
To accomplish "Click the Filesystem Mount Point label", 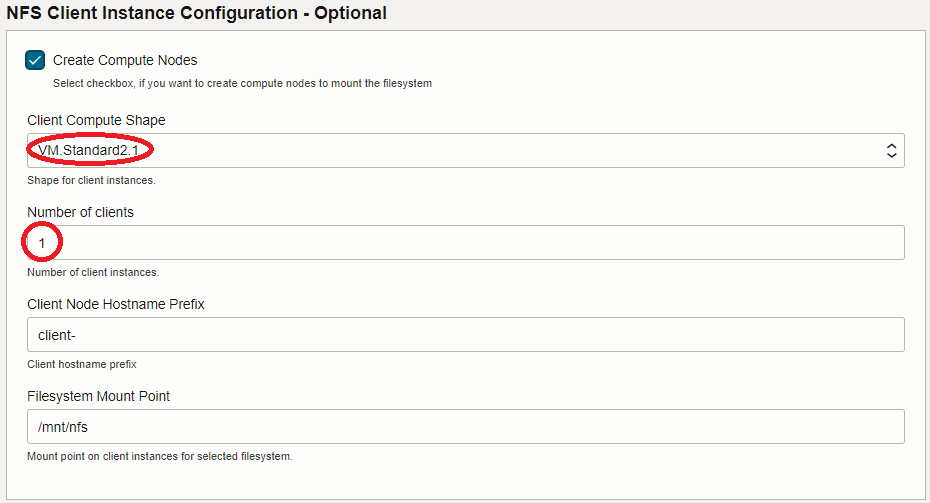I will (x=98, y=396).
